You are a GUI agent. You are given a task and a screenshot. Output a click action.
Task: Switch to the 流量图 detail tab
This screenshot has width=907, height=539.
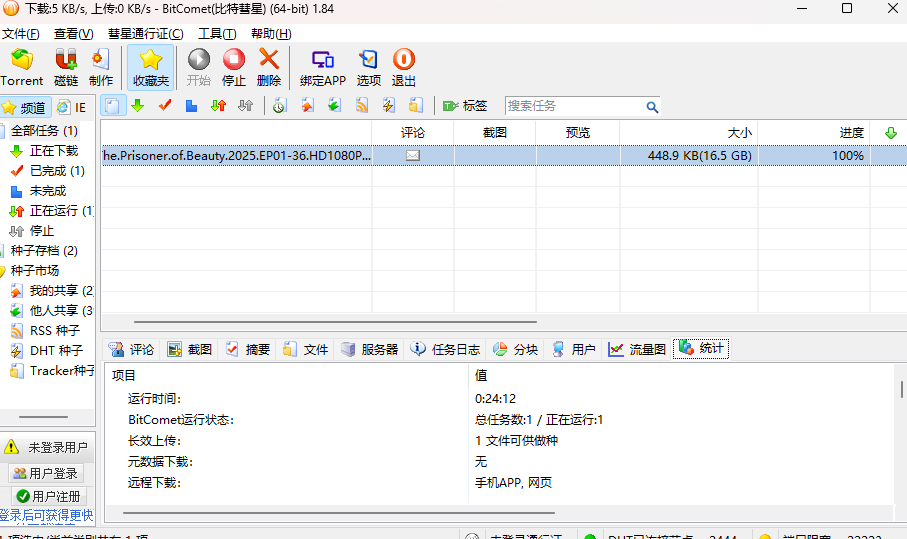[637, 349]
